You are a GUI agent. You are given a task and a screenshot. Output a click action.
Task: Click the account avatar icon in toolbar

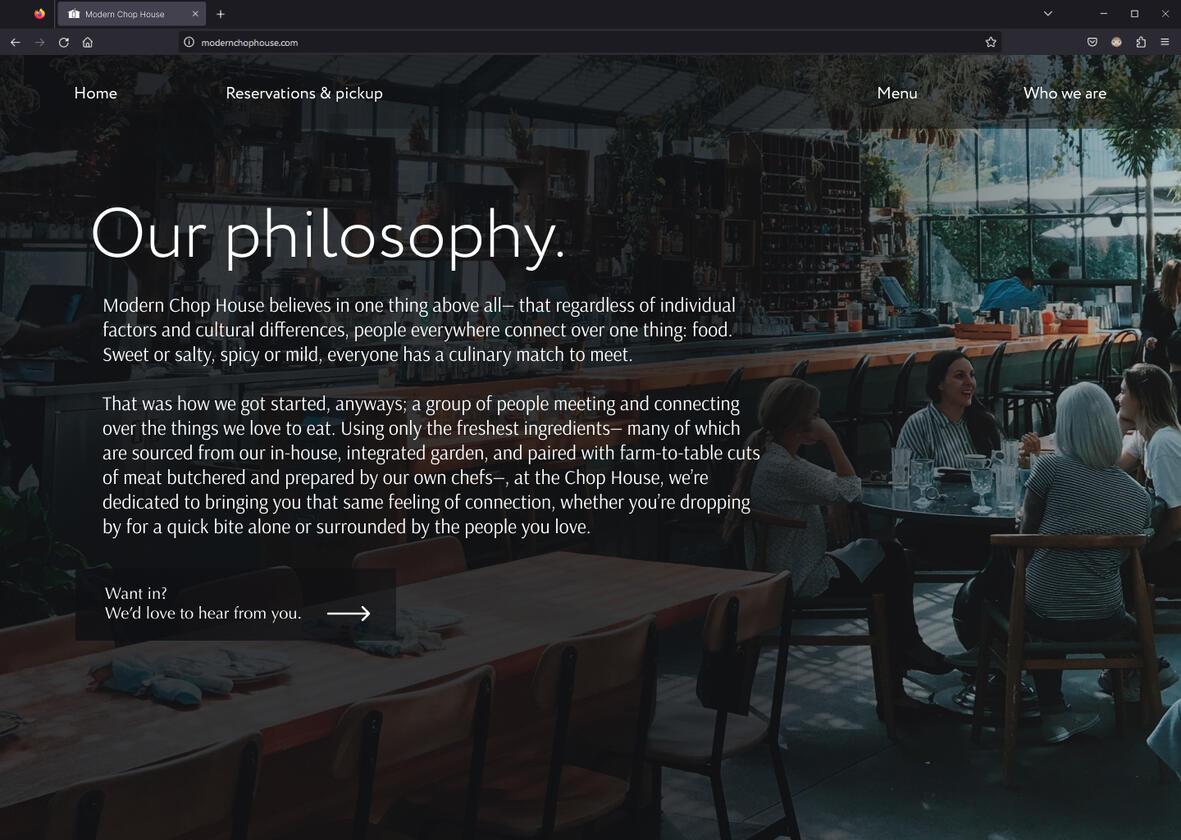click(1116, 42)
